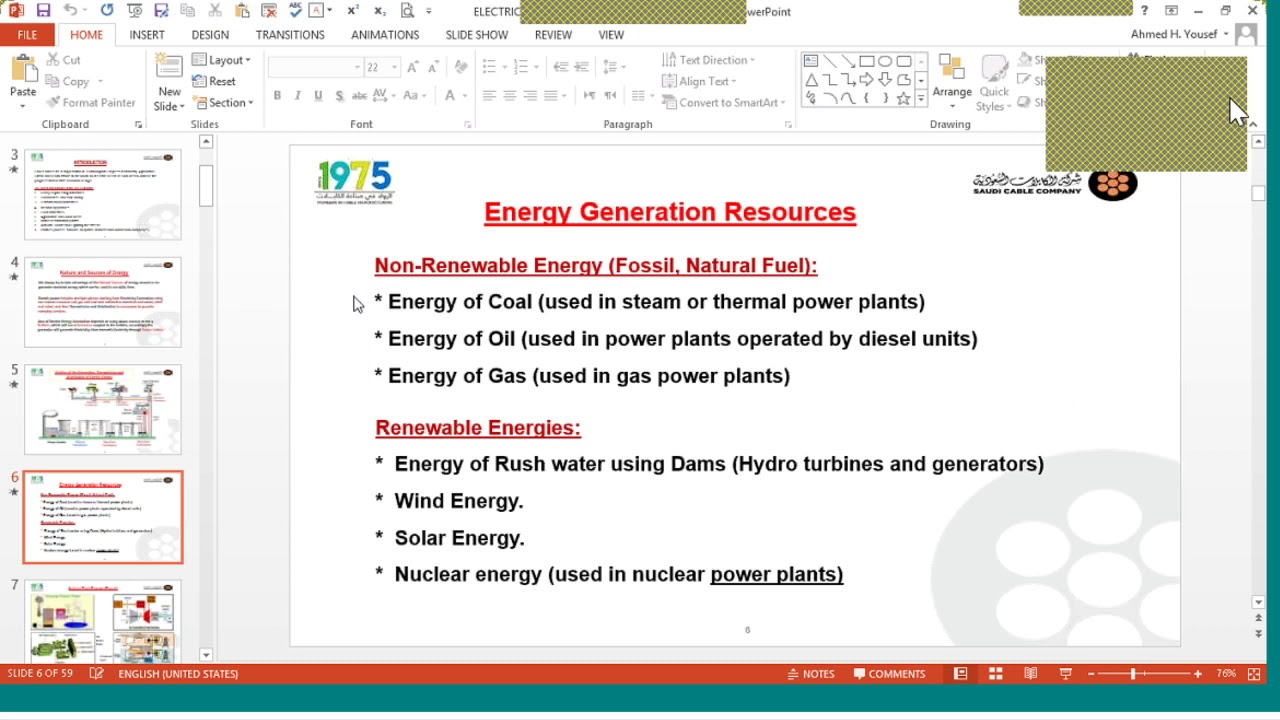Reset the slide layout
The width and height of the screenshot is (1280, 720).
215,81
